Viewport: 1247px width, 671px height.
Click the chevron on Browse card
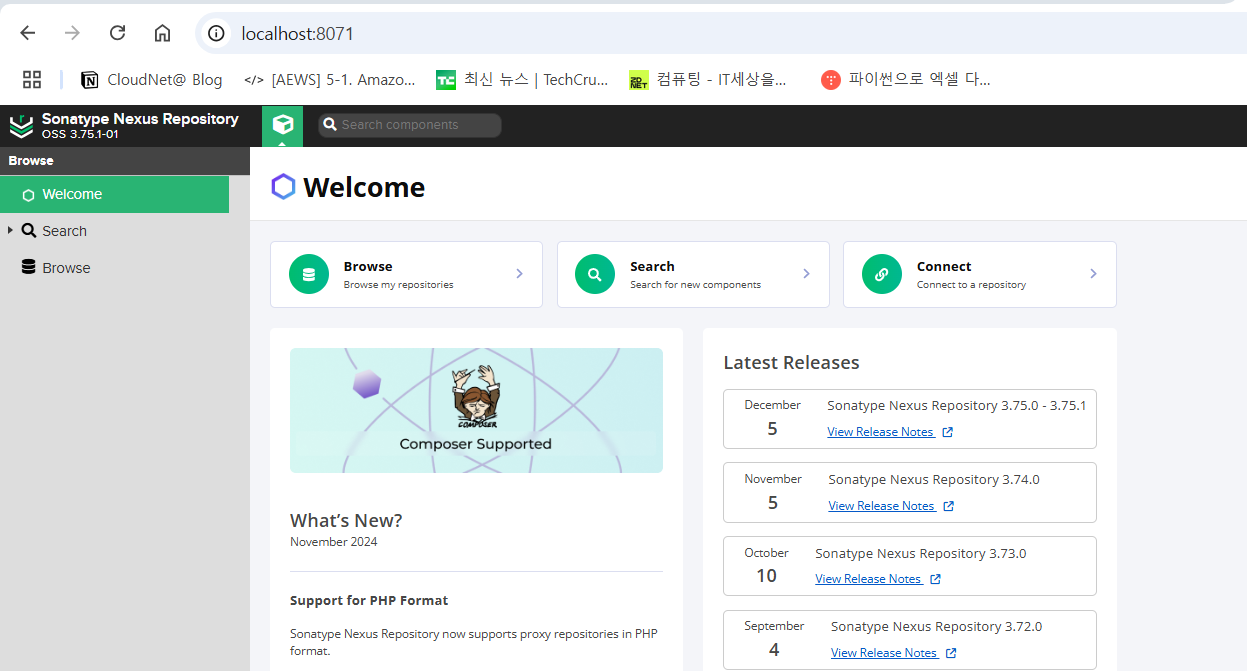519,274
